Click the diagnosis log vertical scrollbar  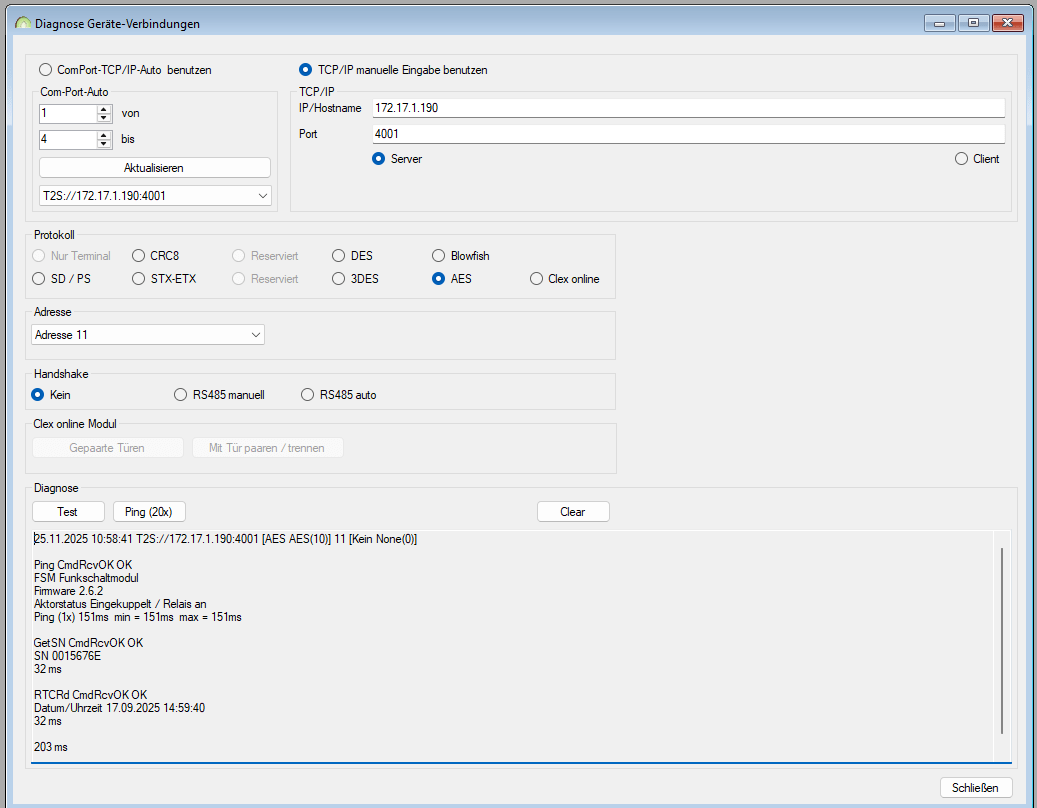point(1001,640)
